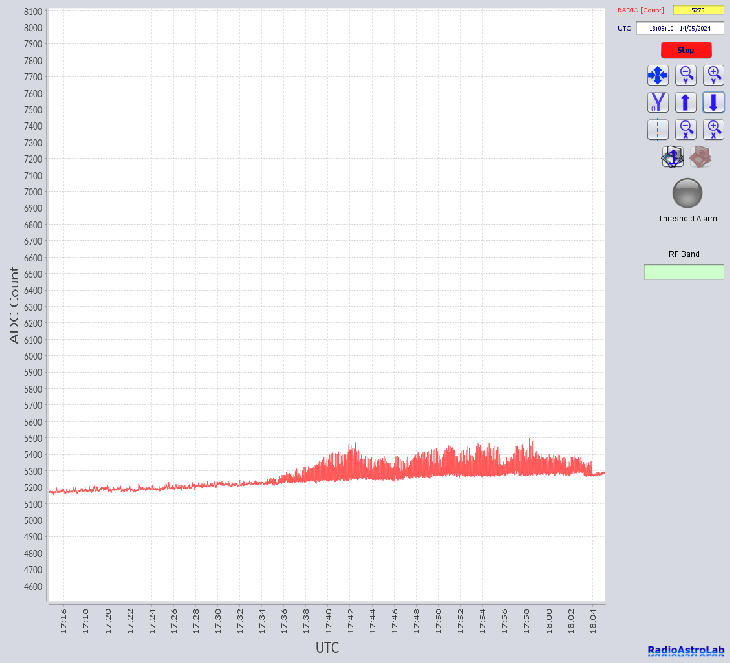Click the signal peak near 17:42
This screenshot has width=730, height=663.
[353, 445]
